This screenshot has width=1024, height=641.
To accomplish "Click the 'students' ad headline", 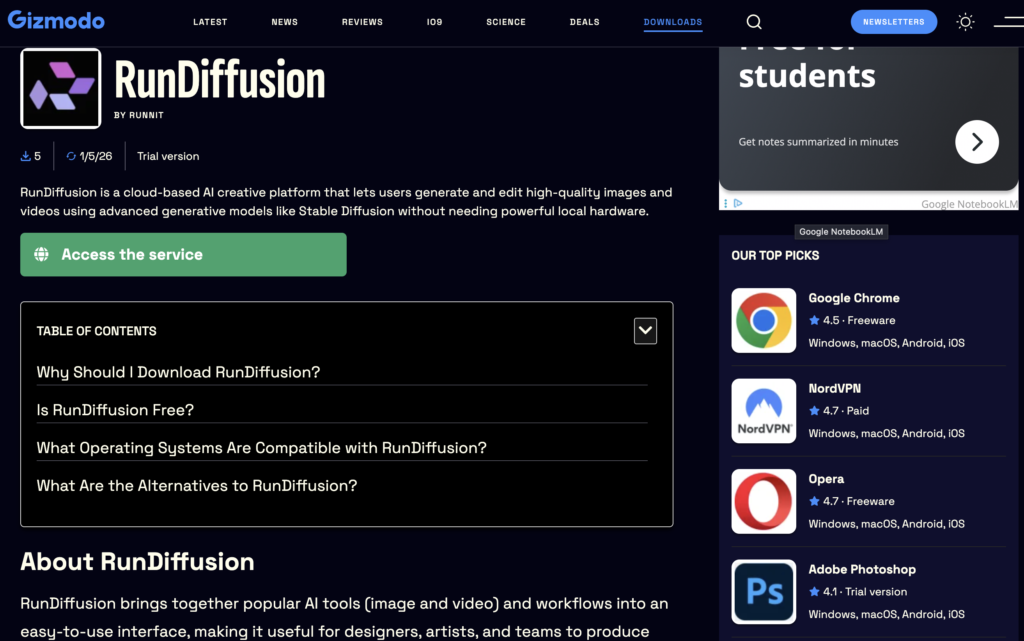I will pos(807,76).
